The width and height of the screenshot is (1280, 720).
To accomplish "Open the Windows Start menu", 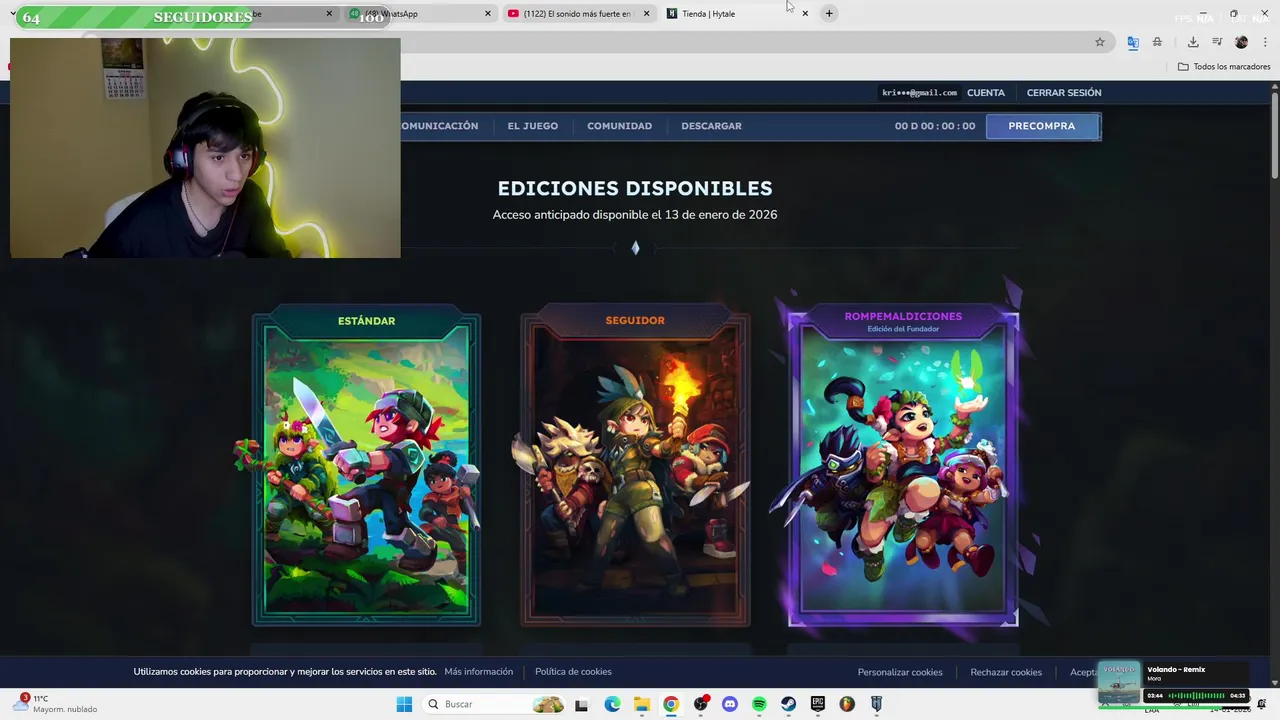I will click(x=404, y=704).
